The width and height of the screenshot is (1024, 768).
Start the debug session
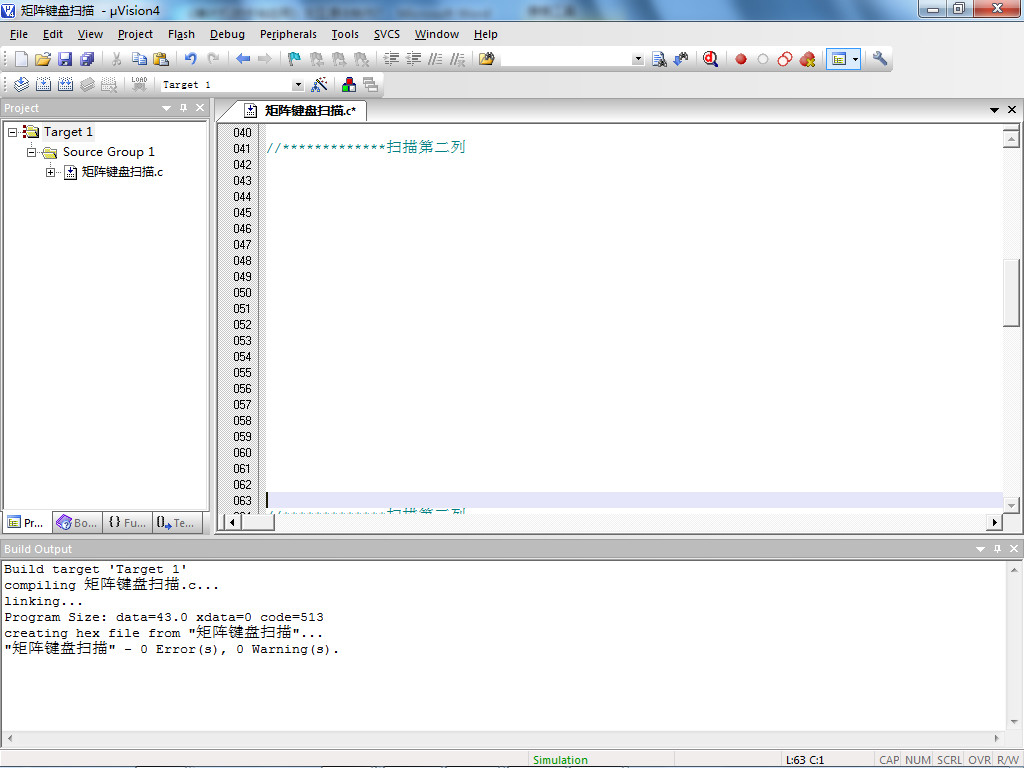coord(711,59)
